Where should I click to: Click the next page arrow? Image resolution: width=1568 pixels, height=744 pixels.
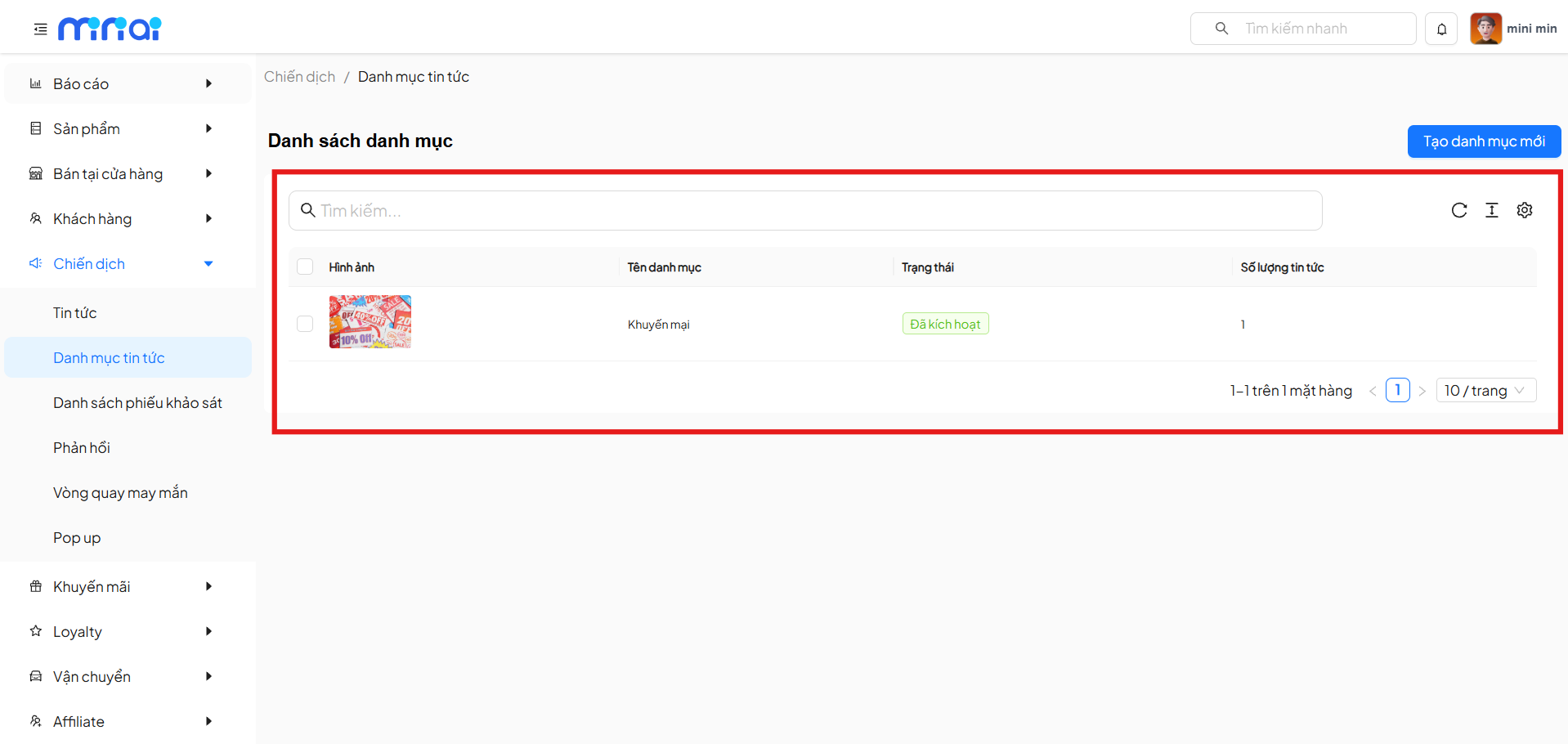(1422, 392)
